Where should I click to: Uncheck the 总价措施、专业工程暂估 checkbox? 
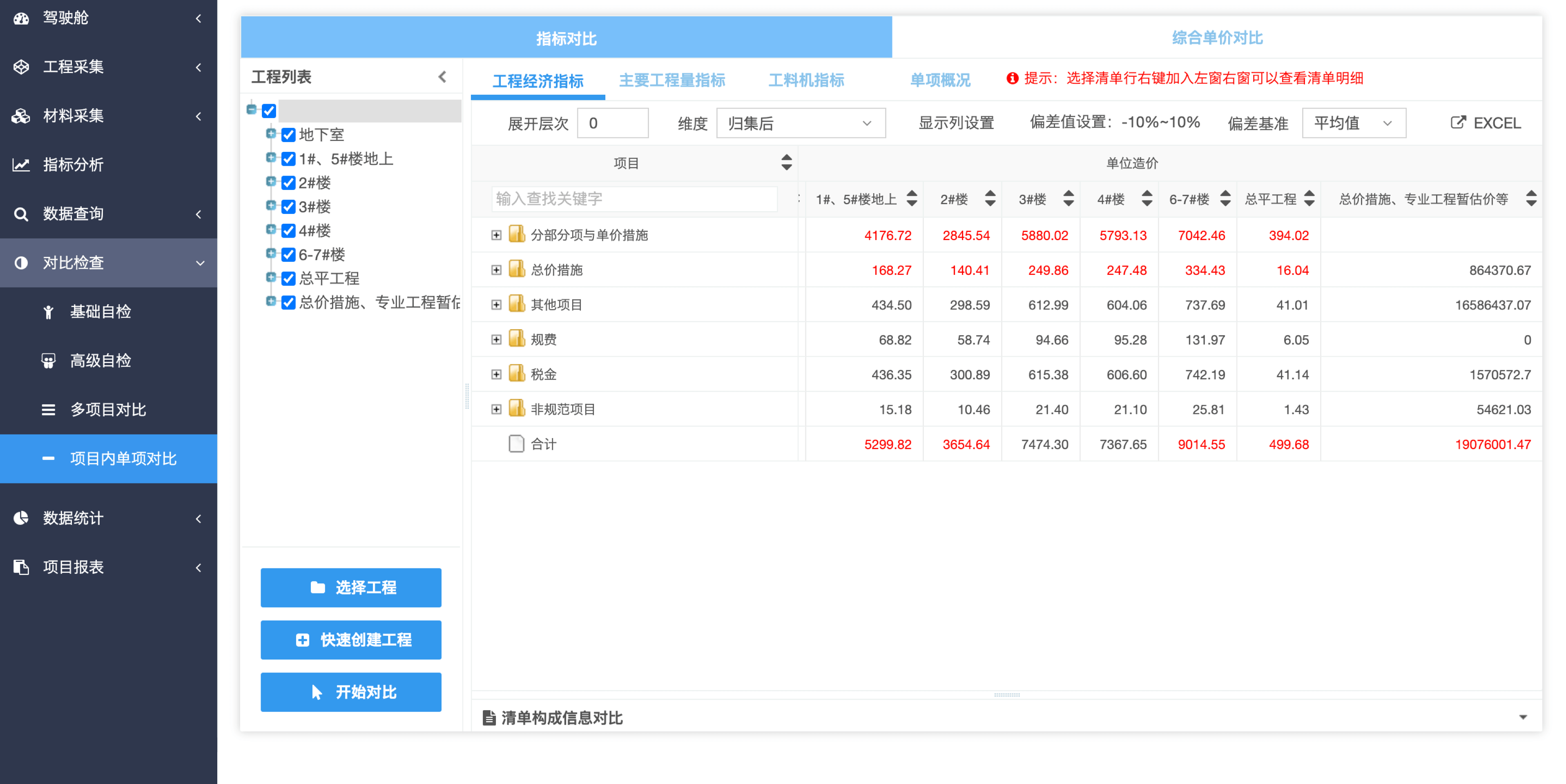click(x=289, y=303)
